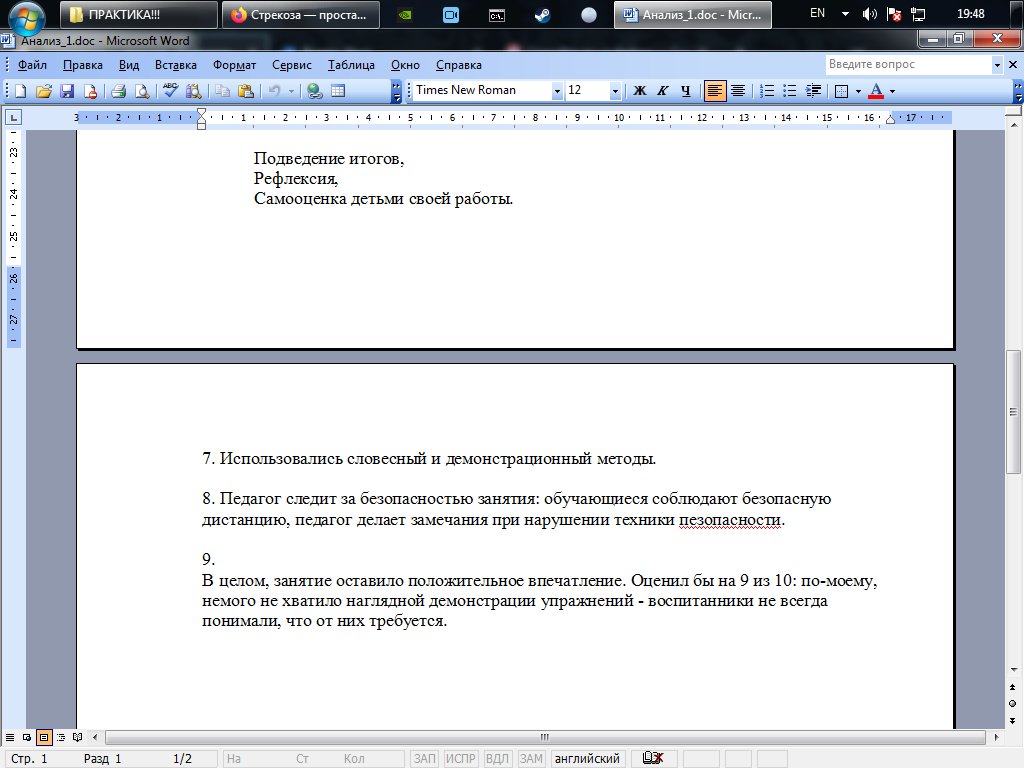Open the help question box dropdown arrow
1024x768 pixels.
click(997, 65)
